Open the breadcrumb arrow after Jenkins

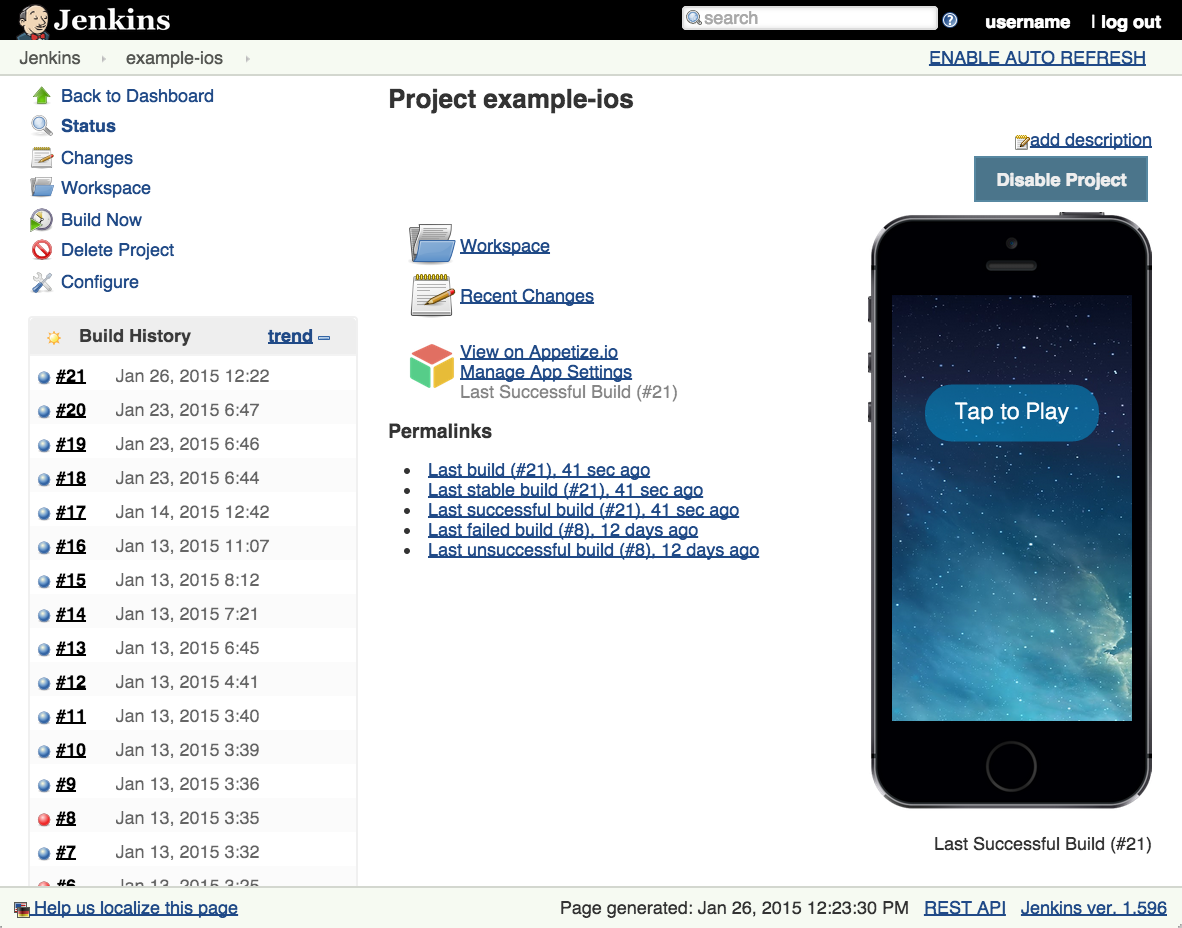[x=103, y=58]
